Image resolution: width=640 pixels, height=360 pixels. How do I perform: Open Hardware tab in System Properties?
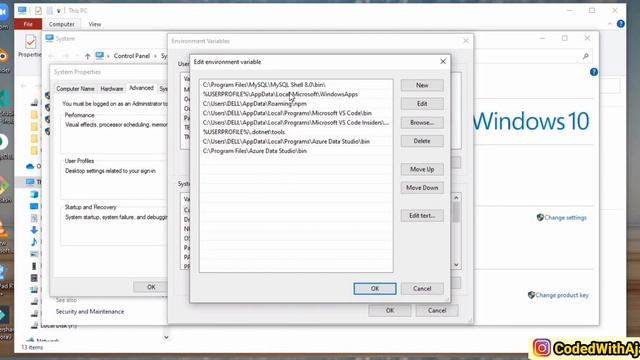(x=111, y=89)
